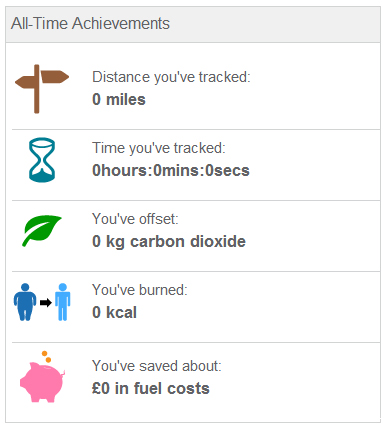The image size is (385, 427).
Task: Click the 'You've burned:' label
Action: [x=140, y=290]
